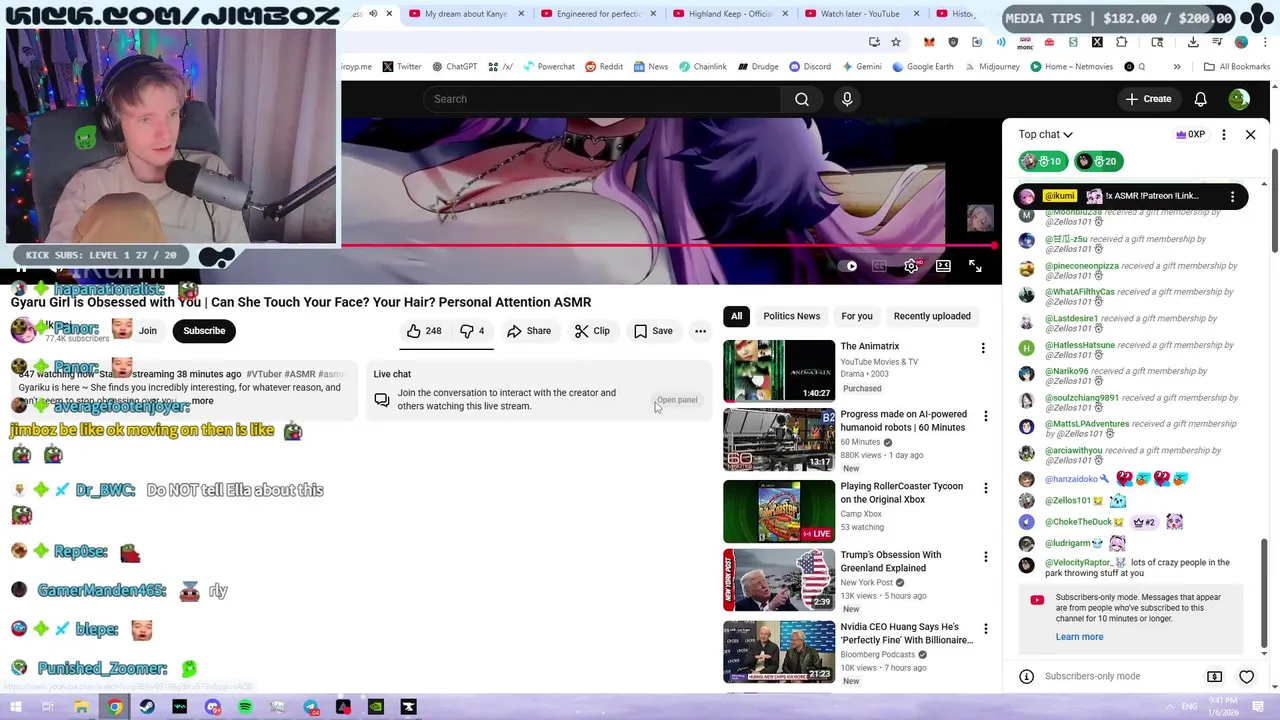1280x720 pixels.
Task: Open Super Chat dollar icon in chat
Action: [x=1214, y=677]
